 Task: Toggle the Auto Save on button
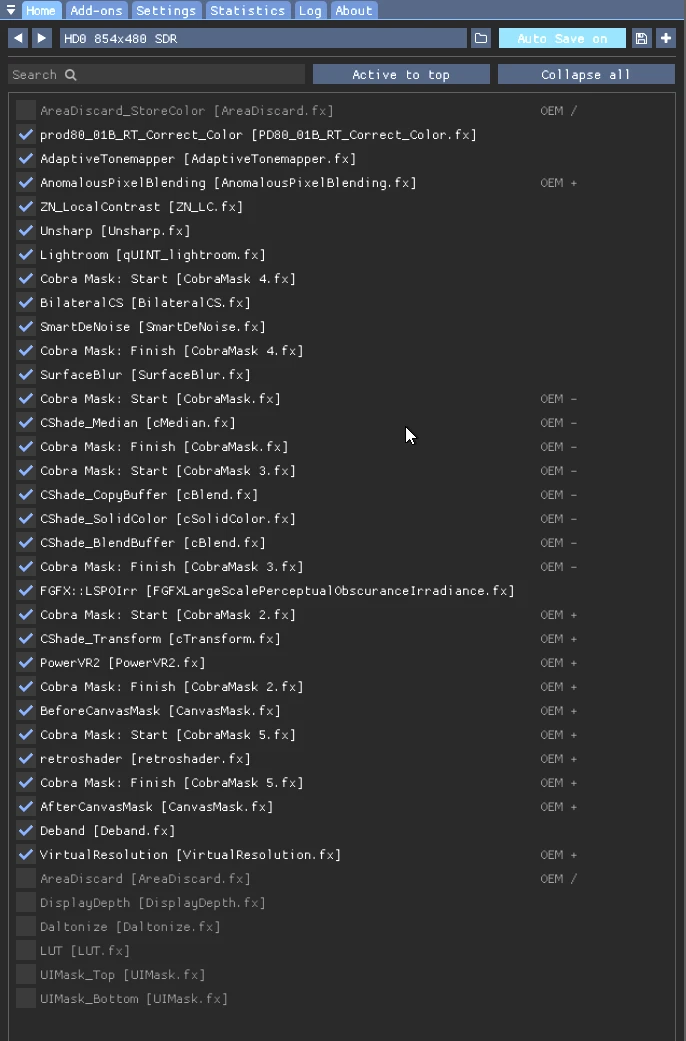coord(562,39)
